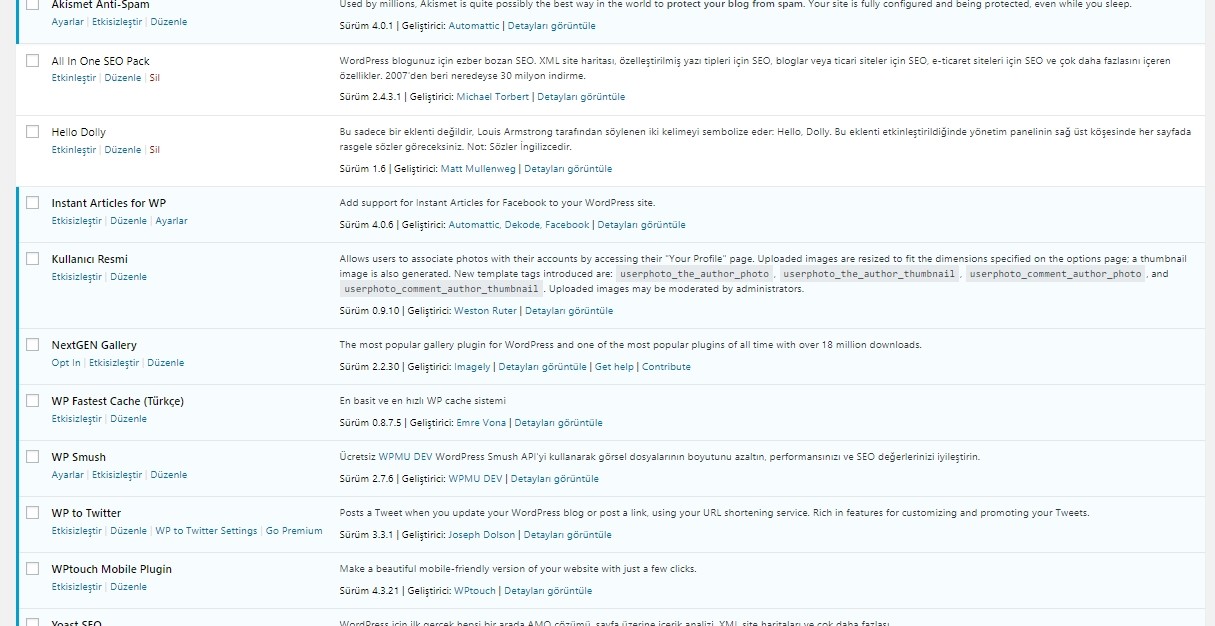The width and height of the screenshot is (1215, 626).
Task: Open the Imagely developer link
Action: point(472,367)
